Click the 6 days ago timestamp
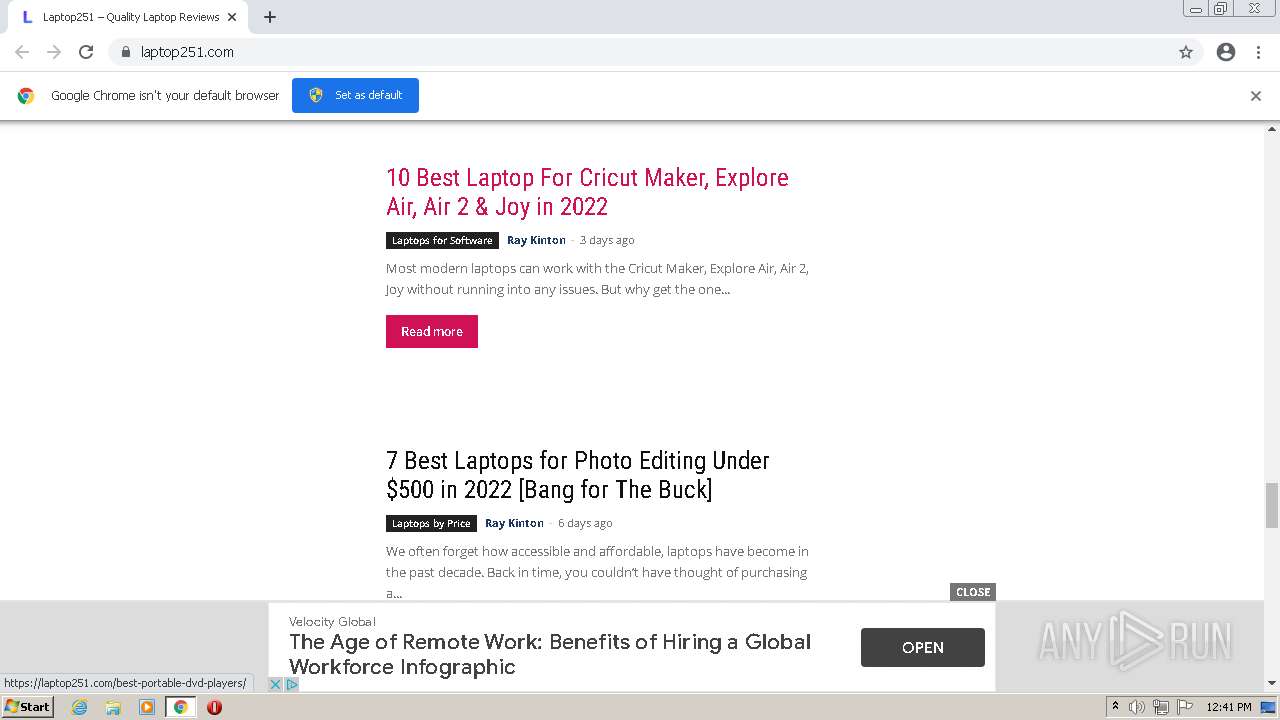 (585, 523)
